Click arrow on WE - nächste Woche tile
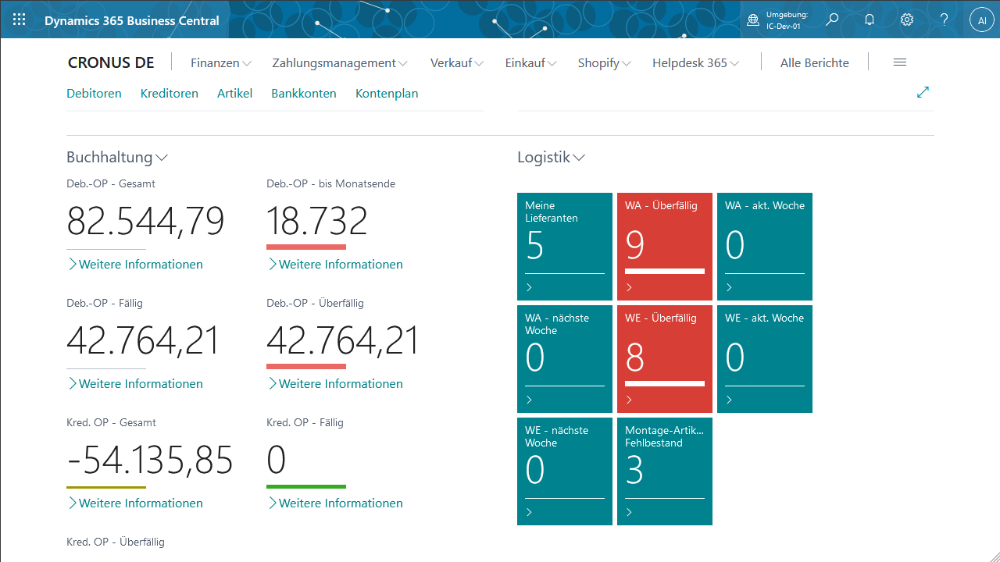 529,512
